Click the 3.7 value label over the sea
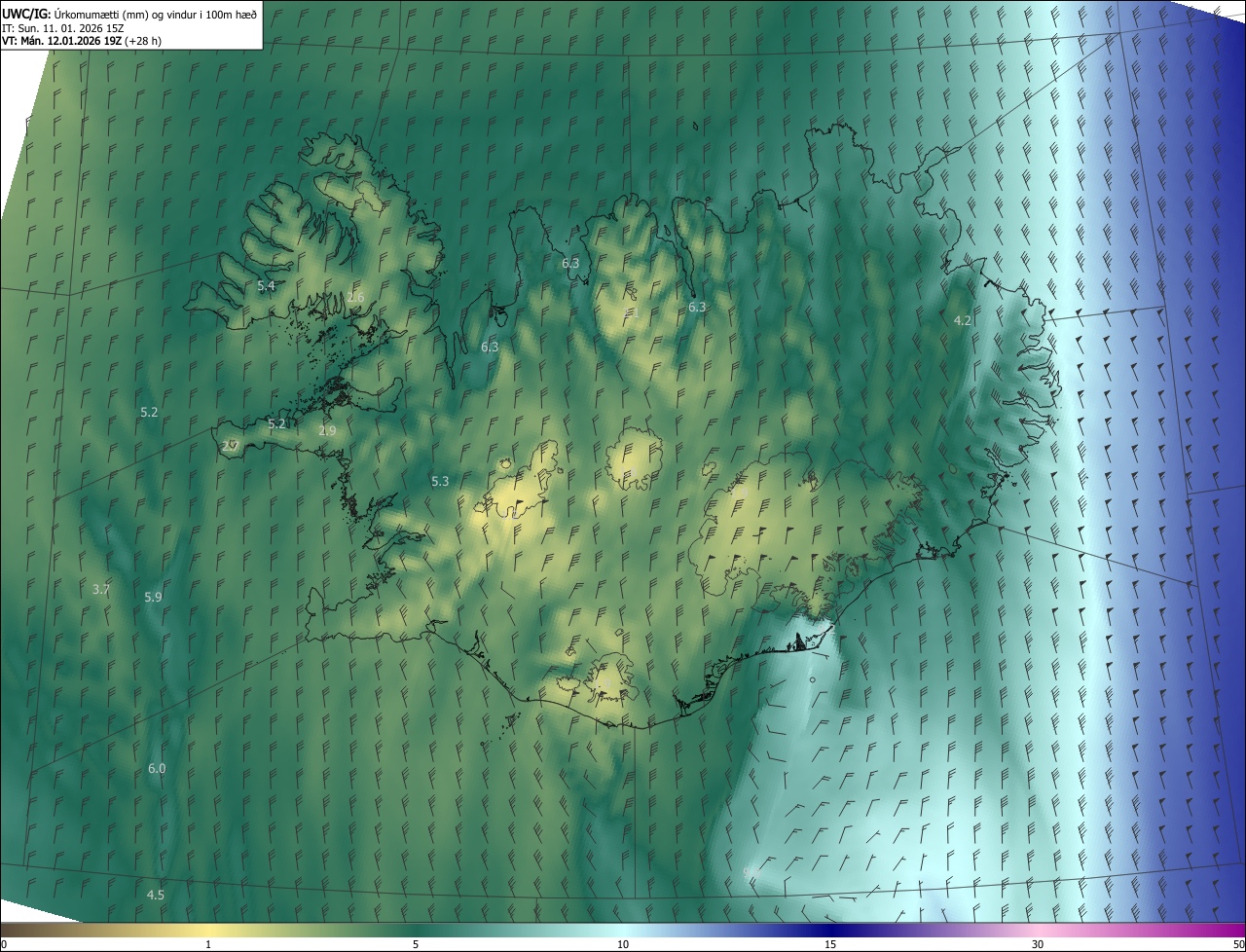The height and width of the screenshot is (952, 1246). [x=100, y=589]
